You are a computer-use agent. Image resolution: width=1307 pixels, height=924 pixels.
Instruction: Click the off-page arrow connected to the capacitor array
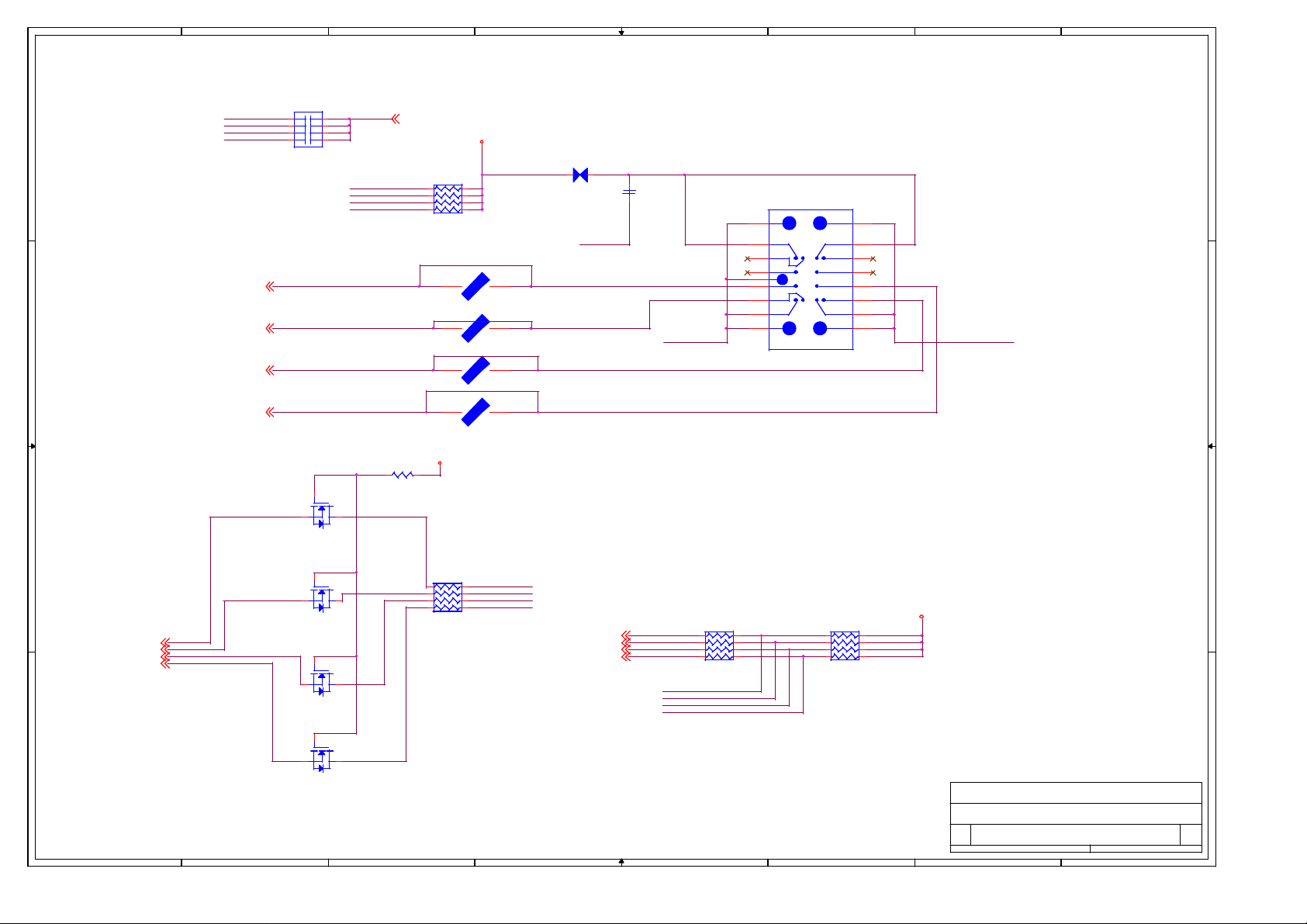396,119
